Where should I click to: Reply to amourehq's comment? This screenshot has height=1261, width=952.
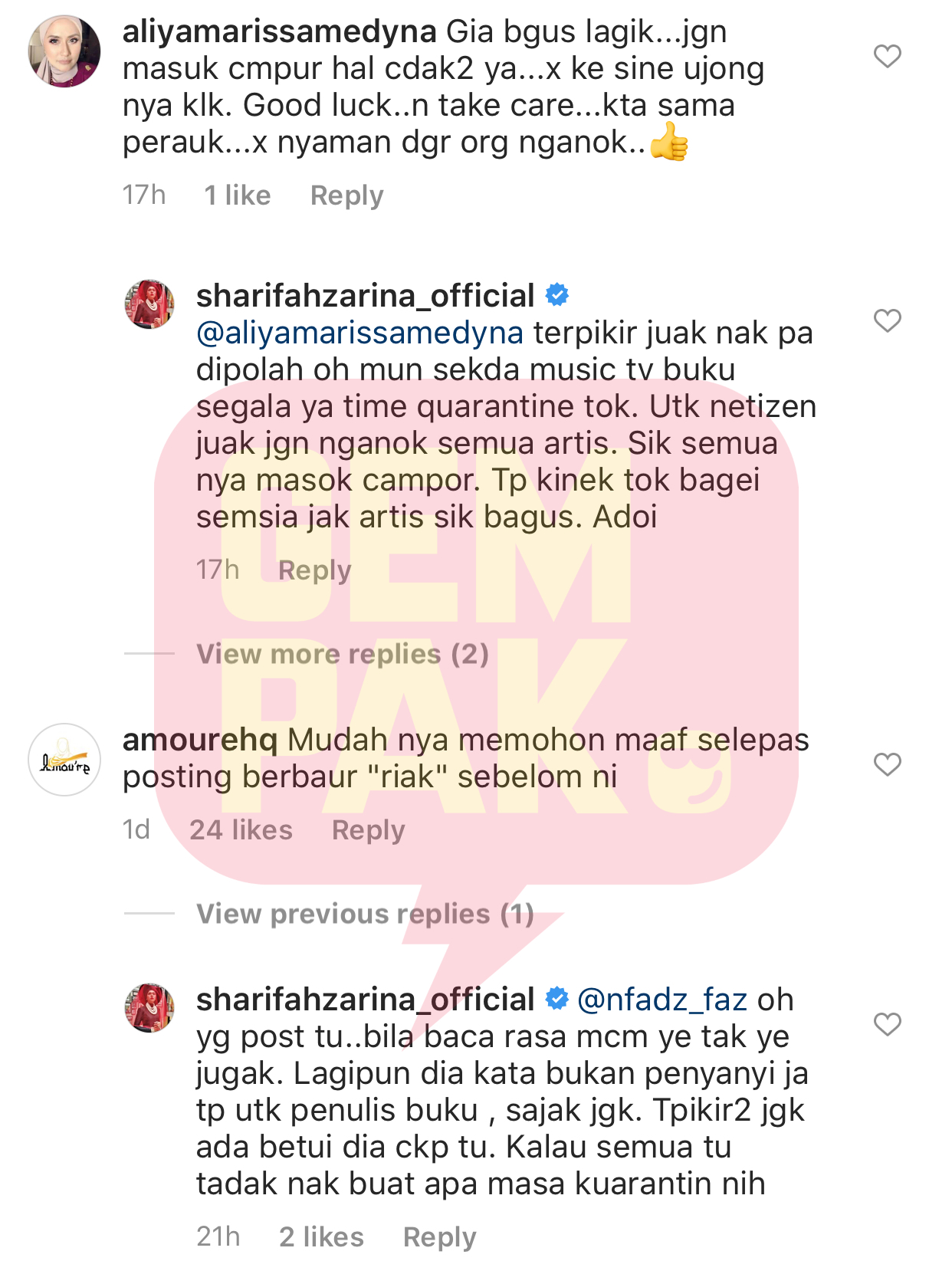click(x=368, y=830)
